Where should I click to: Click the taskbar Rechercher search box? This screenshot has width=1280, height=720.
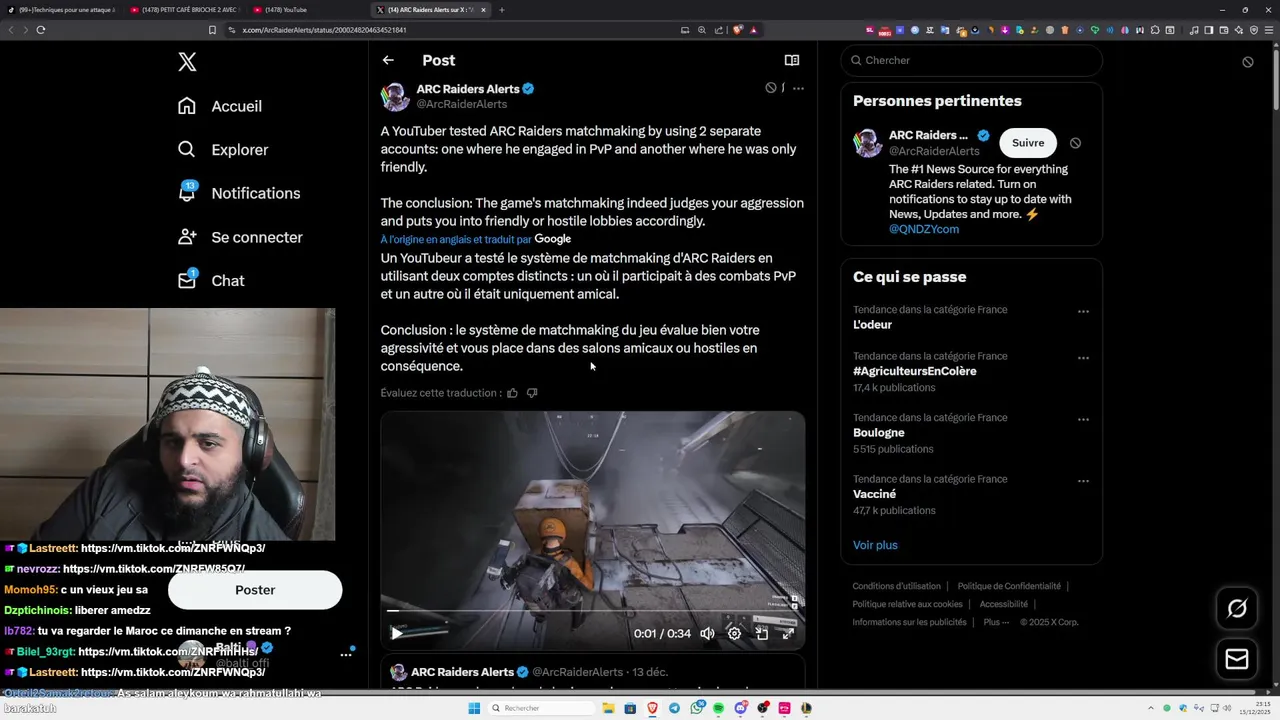(540, 708)
